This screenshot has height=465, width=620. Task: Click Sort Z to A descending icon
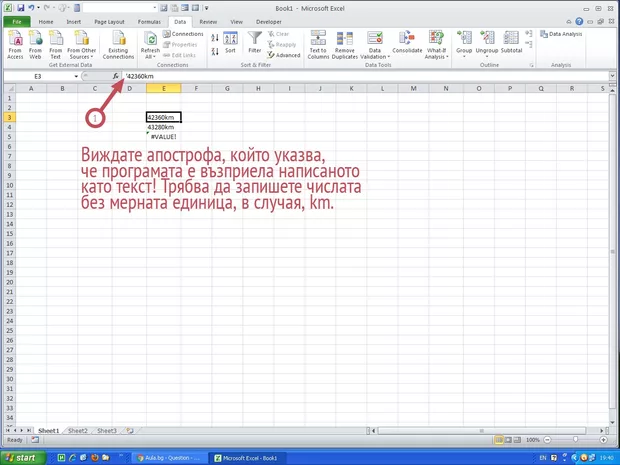(215, 51)
